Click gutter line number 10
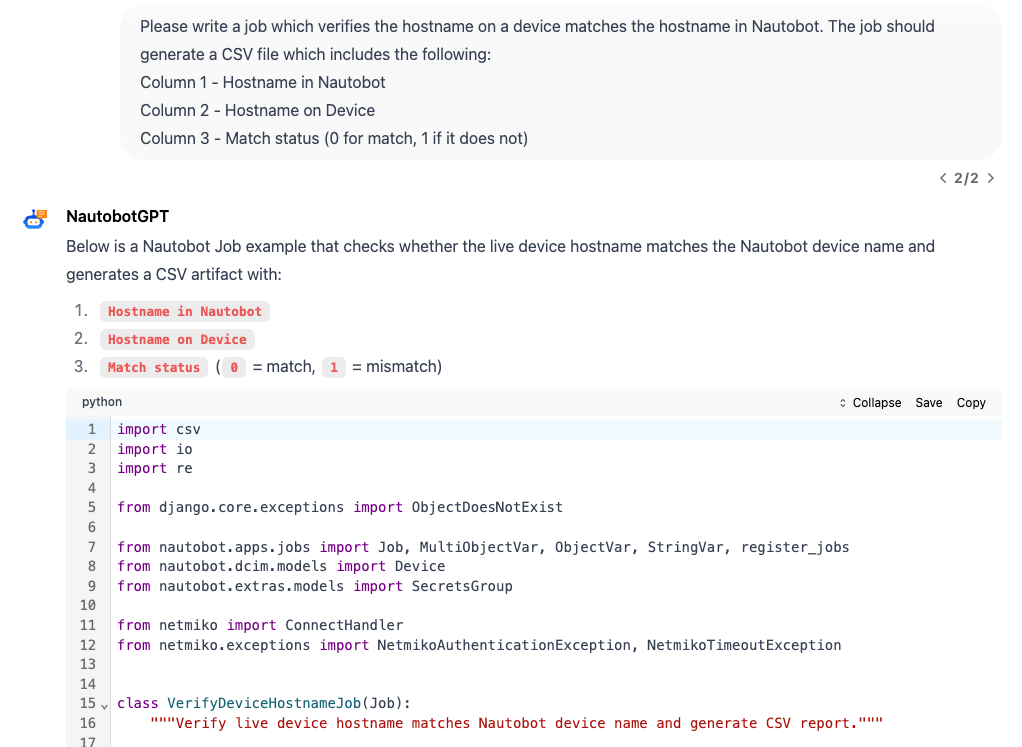This screenshot has width=1022, height=747. coord(88,606)
